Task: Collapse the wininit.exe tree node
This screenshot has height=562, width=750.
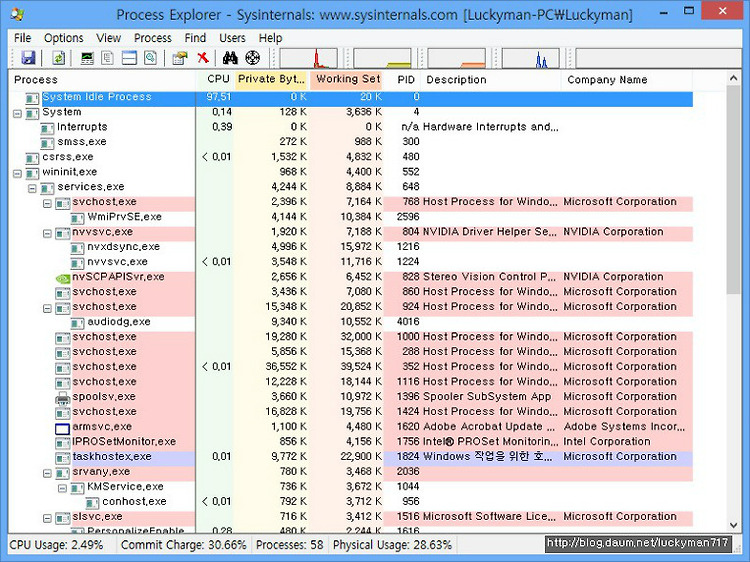Action: [18, 173]
